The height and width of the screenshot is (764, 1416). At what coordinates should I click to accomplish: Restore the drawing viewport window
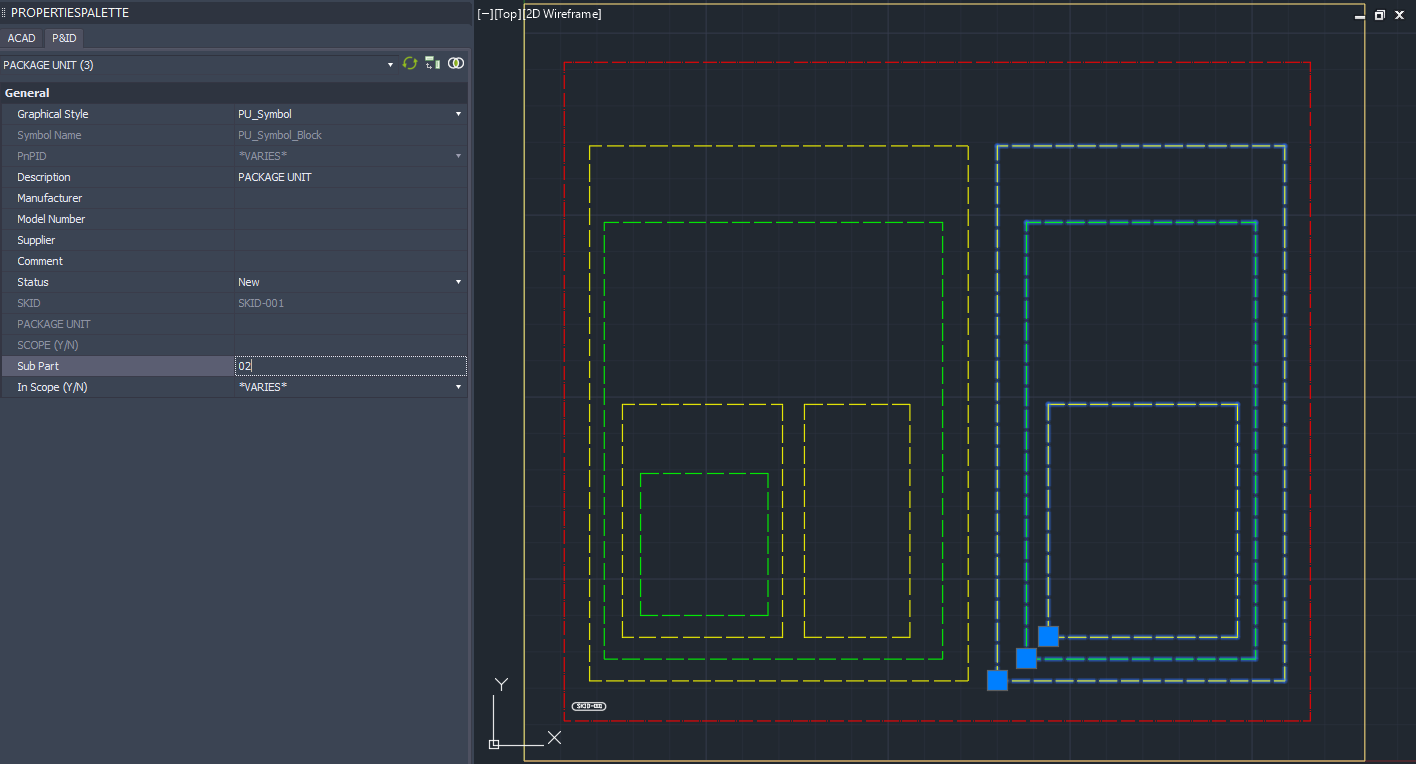[x=1380, y=15]
